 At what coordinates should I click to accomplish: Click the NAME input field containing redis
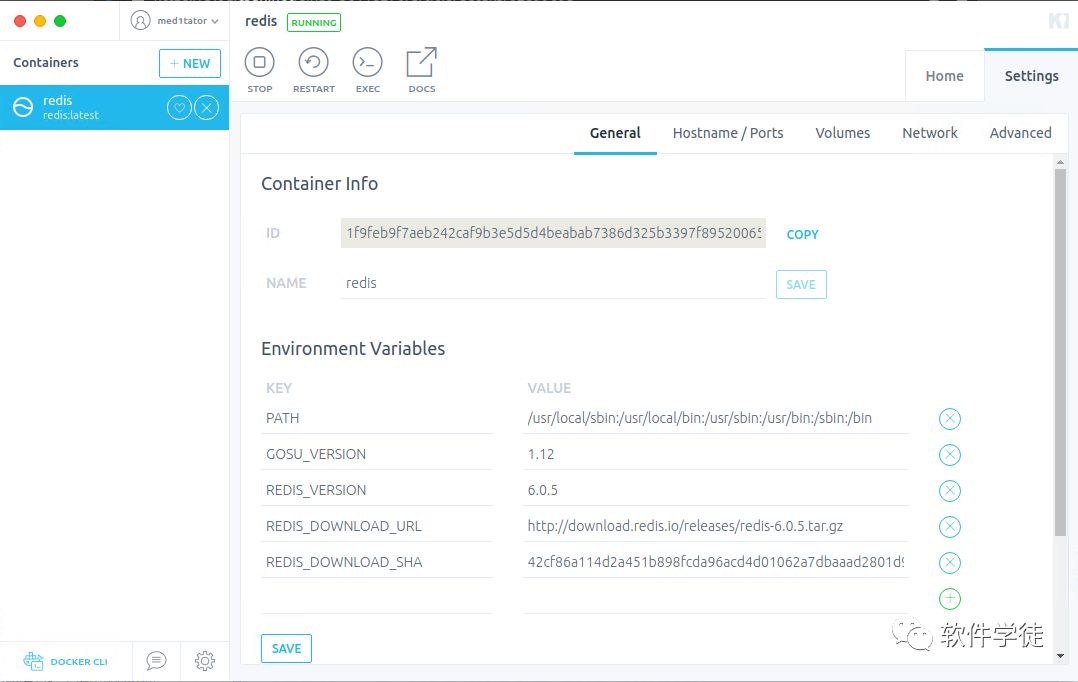553,283
